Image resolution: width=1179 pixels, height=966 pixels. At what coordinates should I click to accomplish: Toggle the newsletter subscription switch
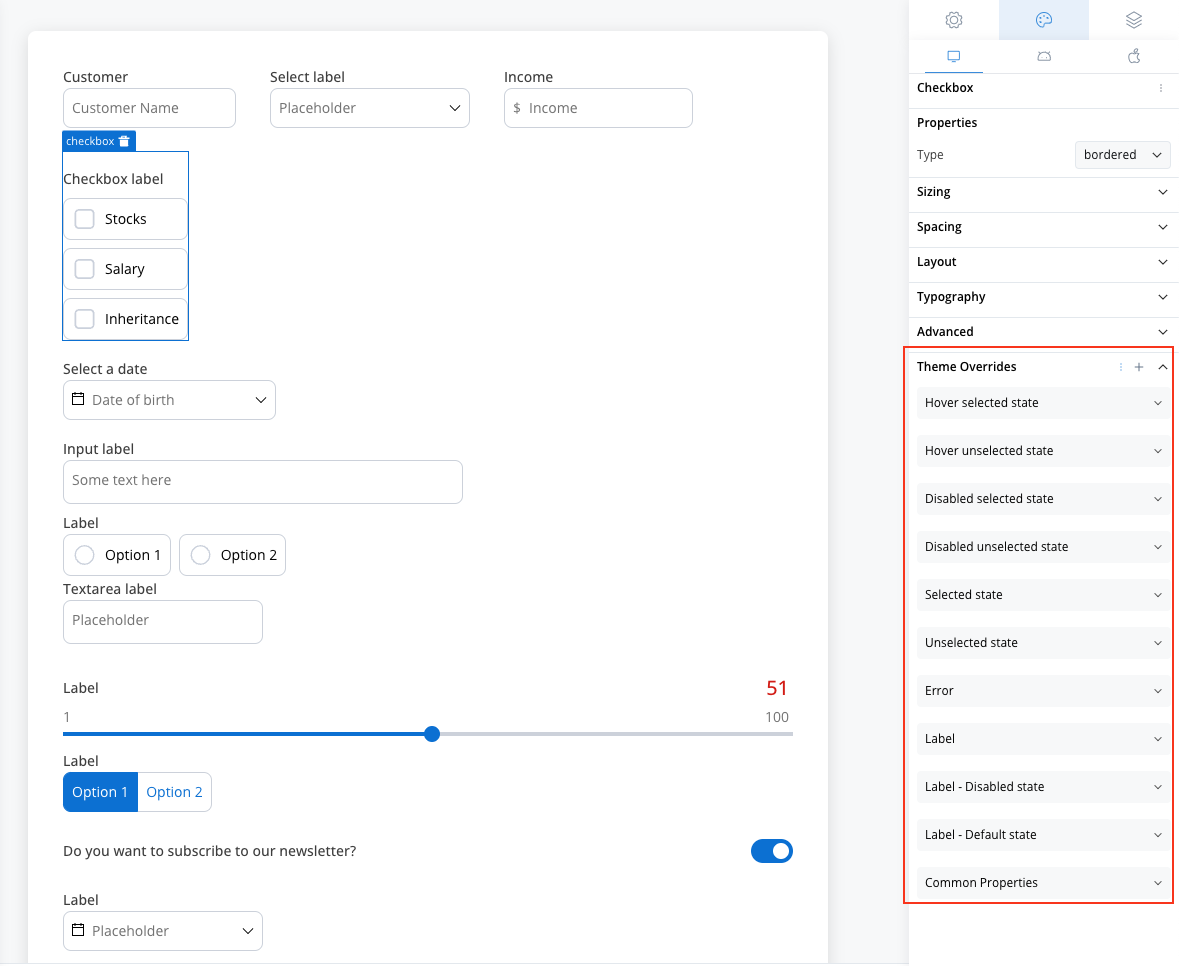[771, 851]
